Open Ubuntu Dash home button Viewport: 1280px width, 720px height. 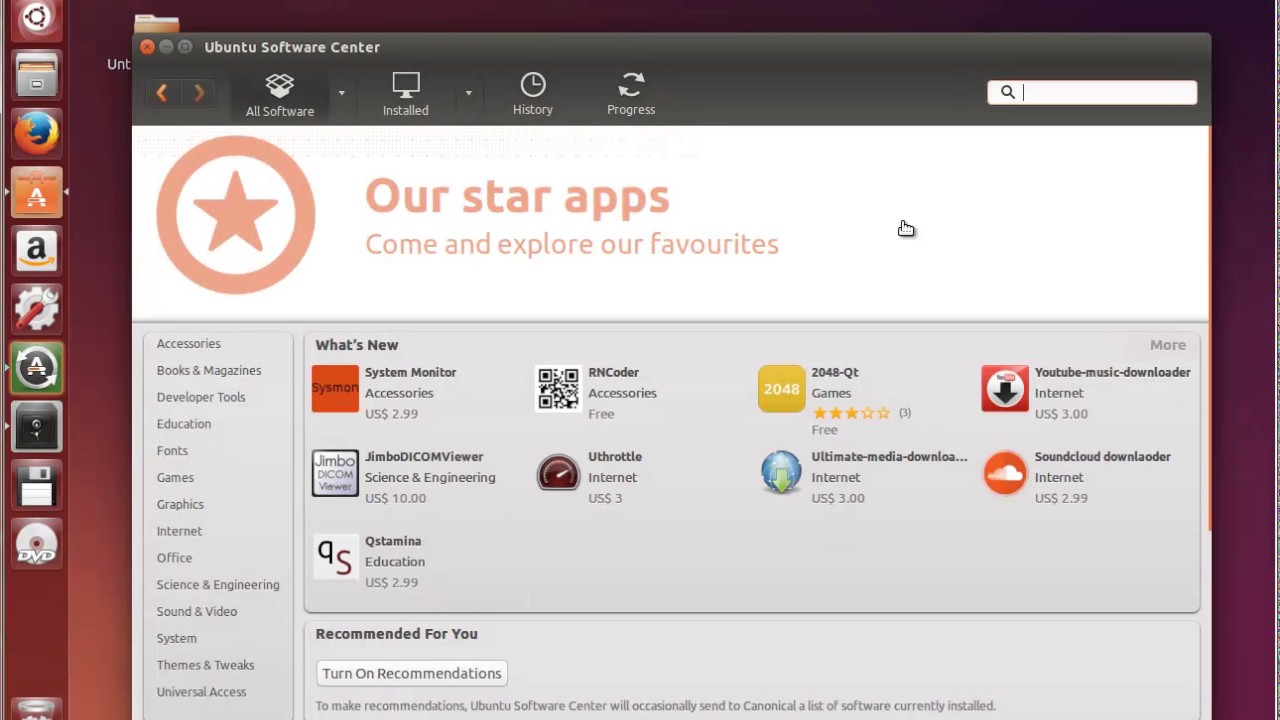tap(37, 17)
